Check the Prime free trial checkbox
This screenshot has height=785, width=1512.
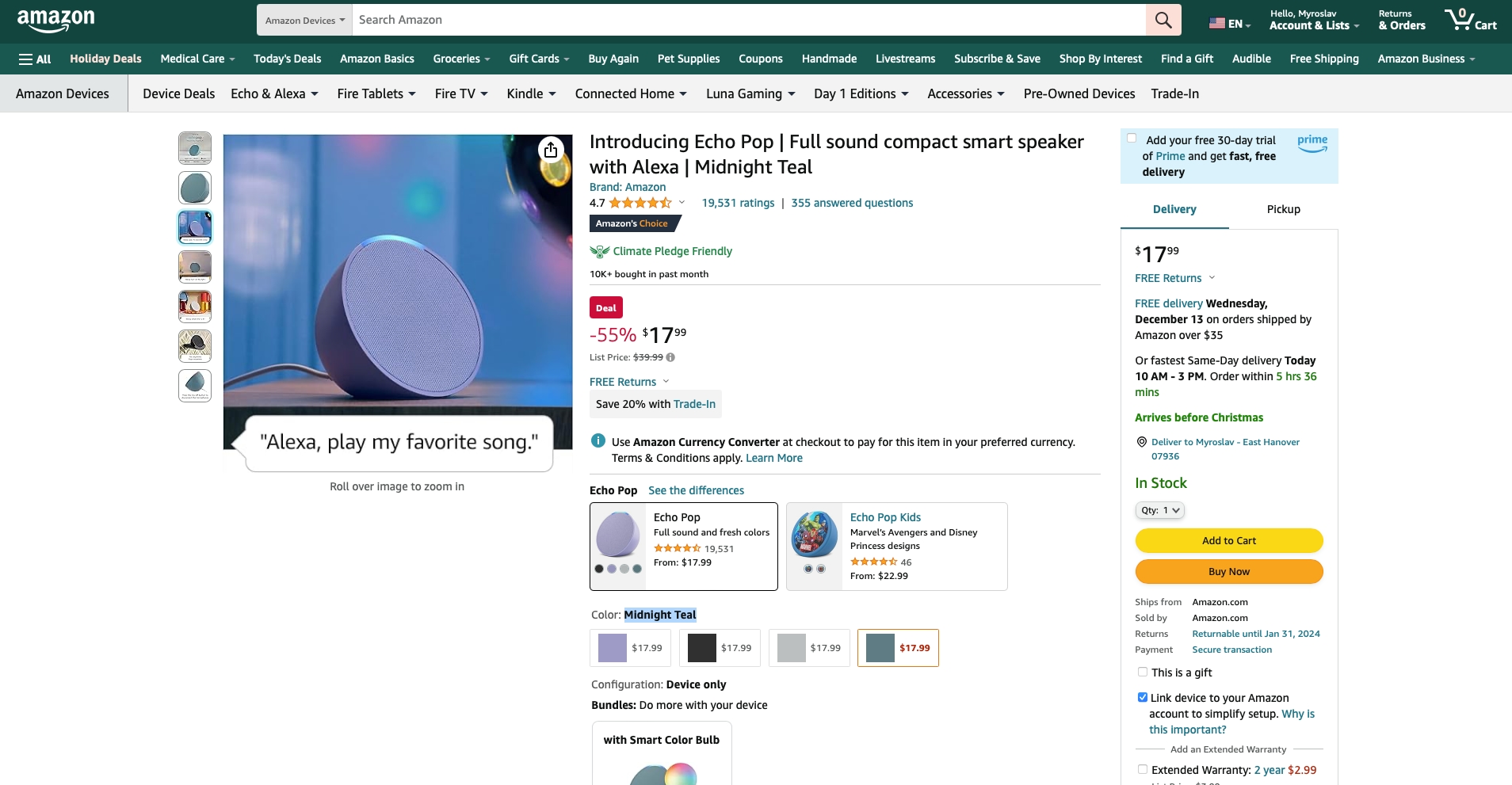1132,139
